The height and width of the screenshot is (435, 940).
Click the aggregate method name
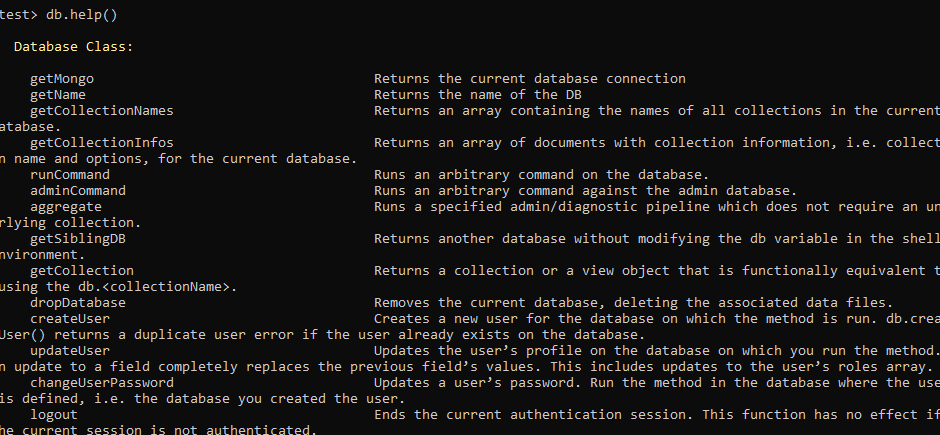[x=66, y=207]
